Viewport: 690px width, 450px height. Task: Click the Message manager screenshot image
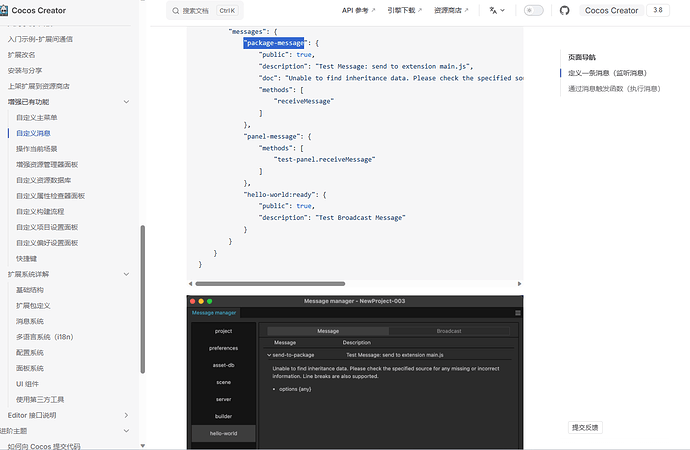click(355, 372)
